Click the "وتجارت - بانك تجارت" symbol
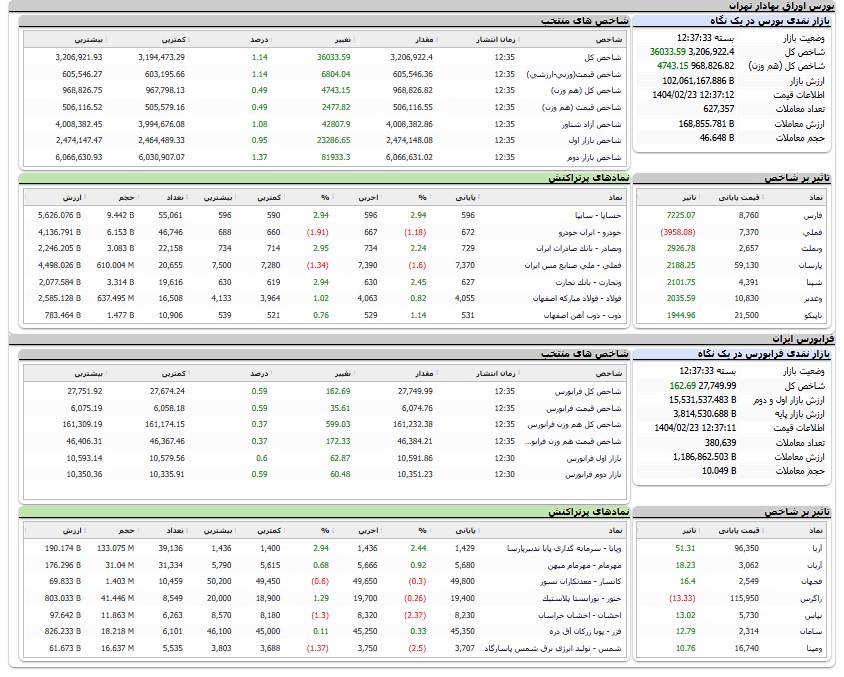 tap(588, 282)
